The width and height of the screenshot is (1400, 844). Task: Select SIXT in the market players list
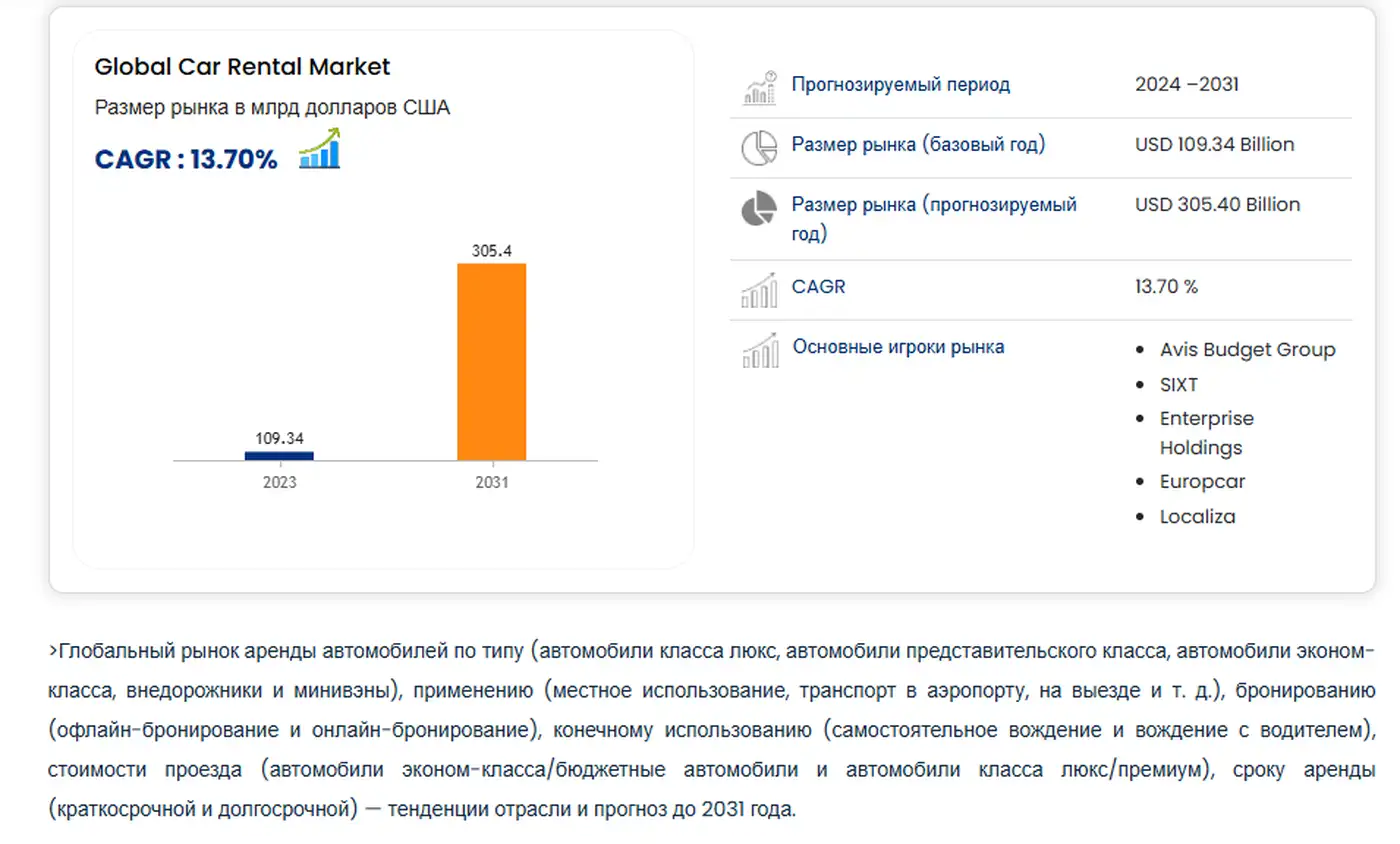(1178, 384)
